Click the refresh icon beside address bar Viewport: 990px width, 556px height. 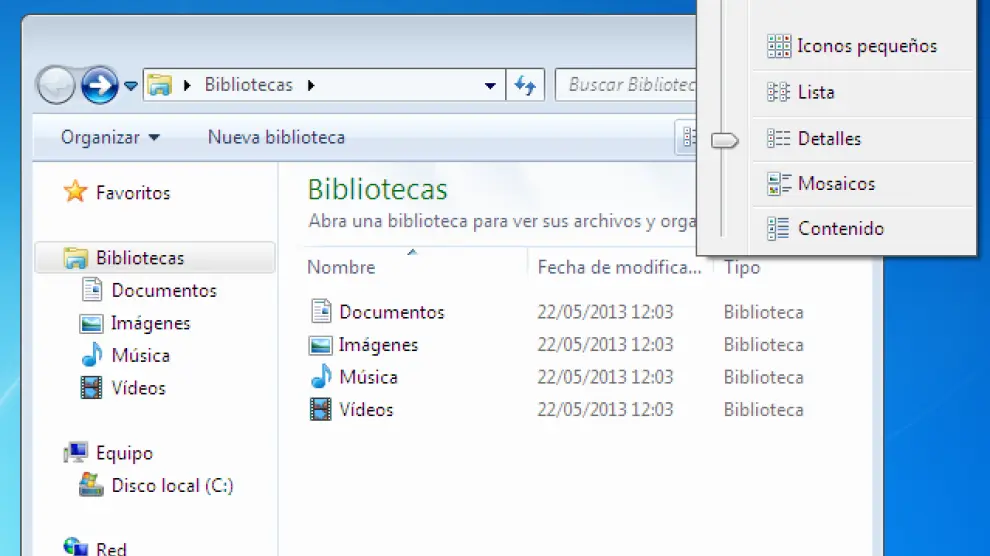pos(525,85)
